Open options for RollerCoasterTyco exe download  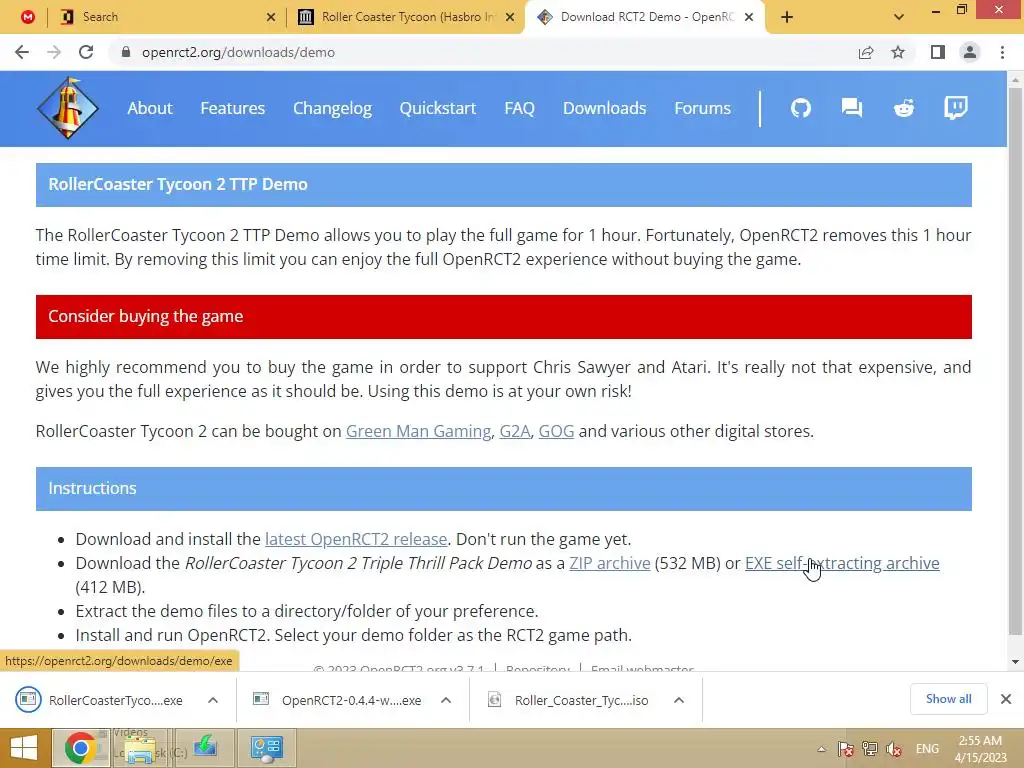coord(213,700)
